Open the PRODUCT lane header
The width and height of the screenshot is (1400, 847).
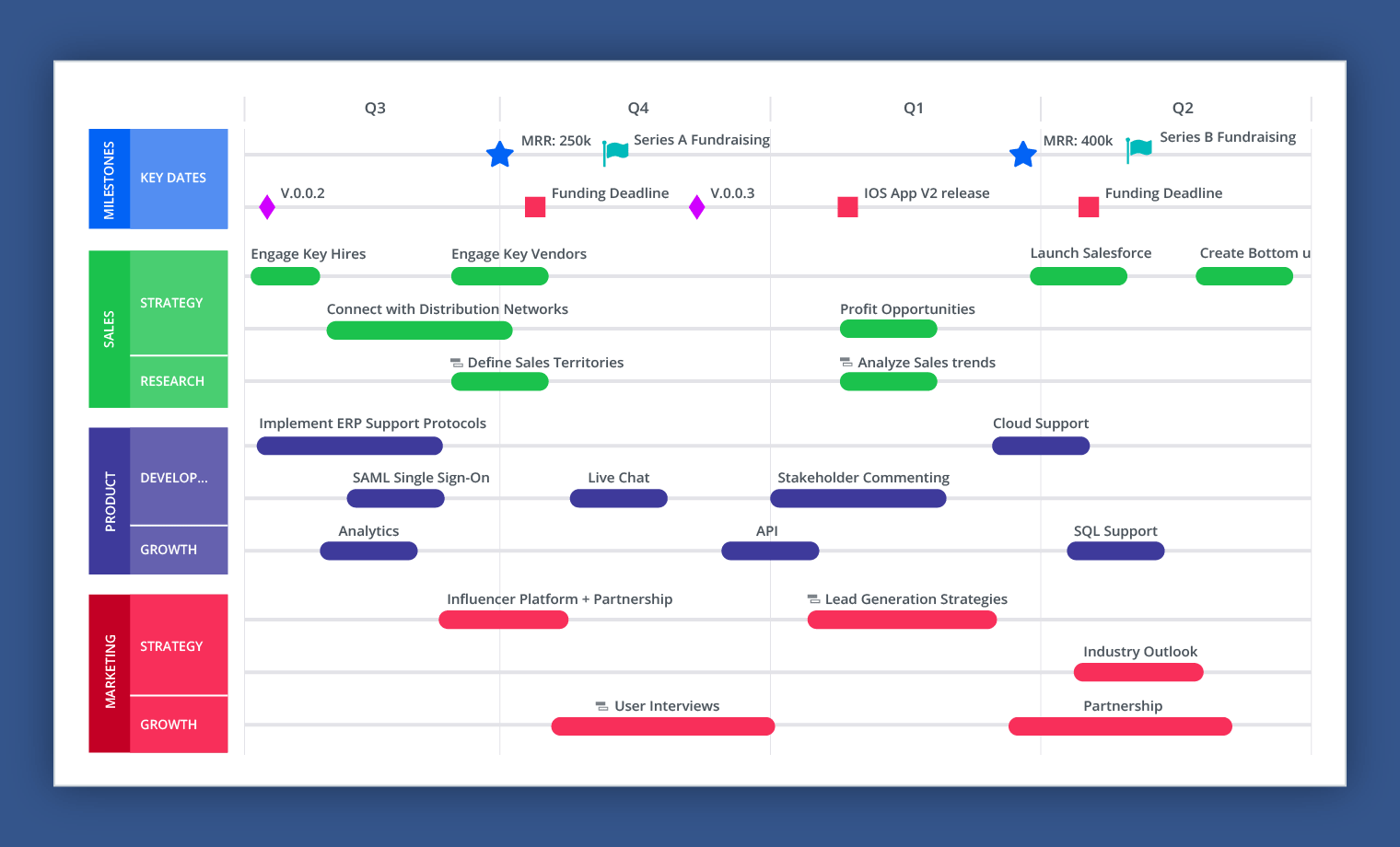pyautogui.click(x=109, y=501)
